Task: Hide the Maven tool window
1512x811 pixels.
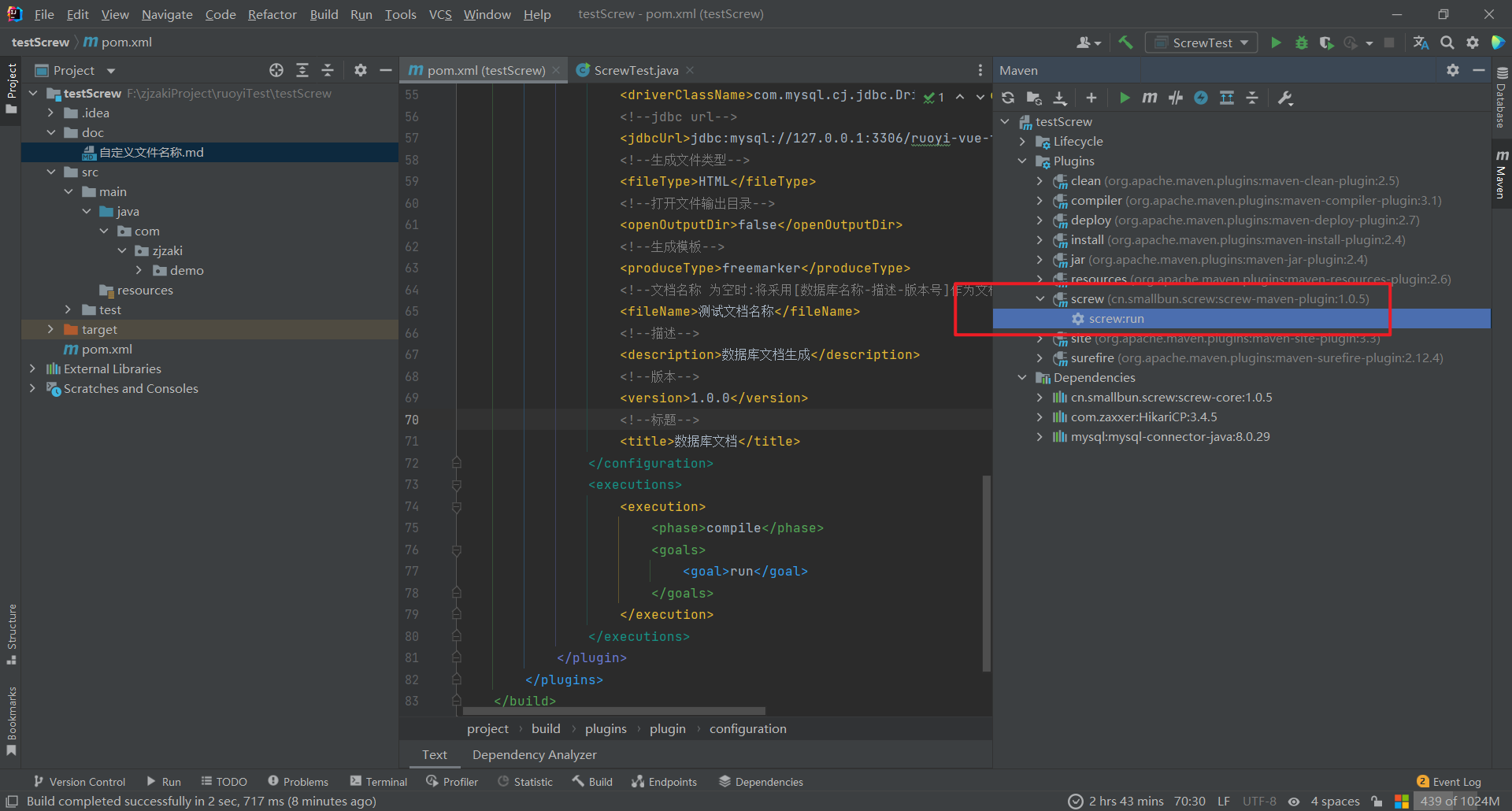Action: click(1479, 70)
